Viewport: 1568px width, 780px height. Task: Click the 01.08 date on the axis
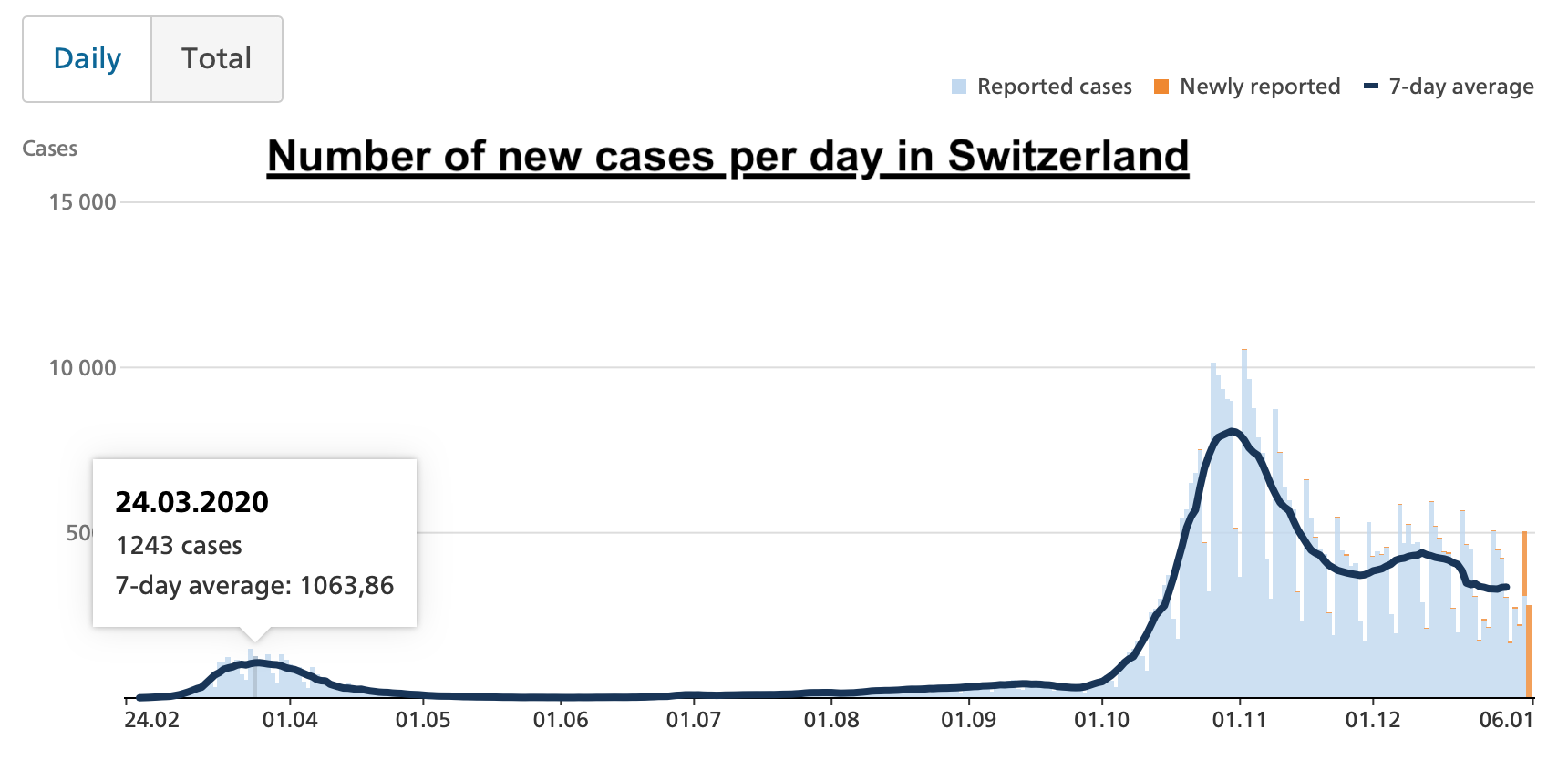pos(831,720)
